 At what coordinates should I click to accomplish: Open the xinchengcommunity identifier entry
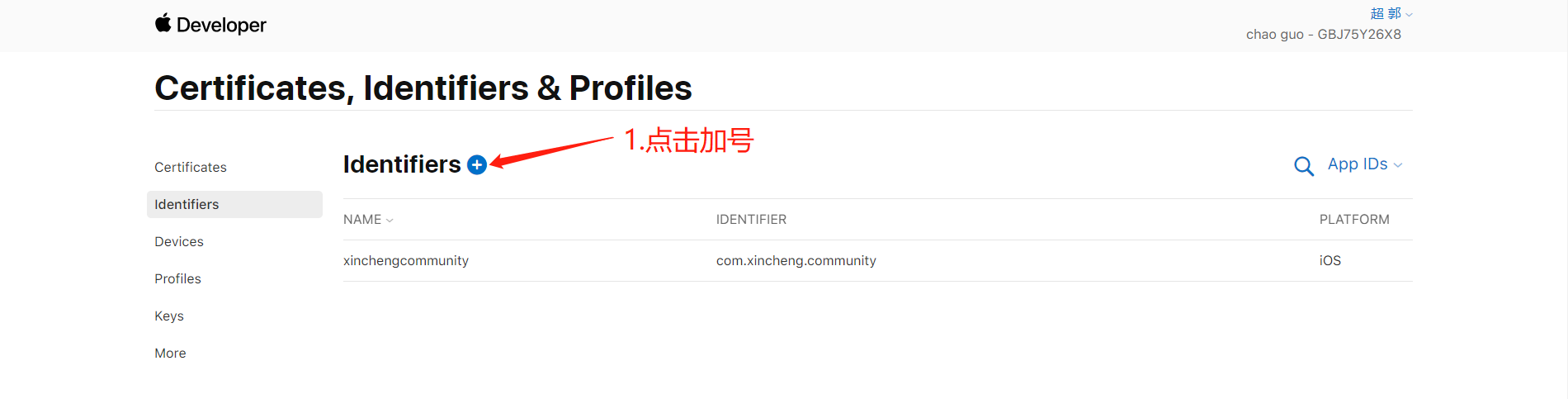pos(406,260)
